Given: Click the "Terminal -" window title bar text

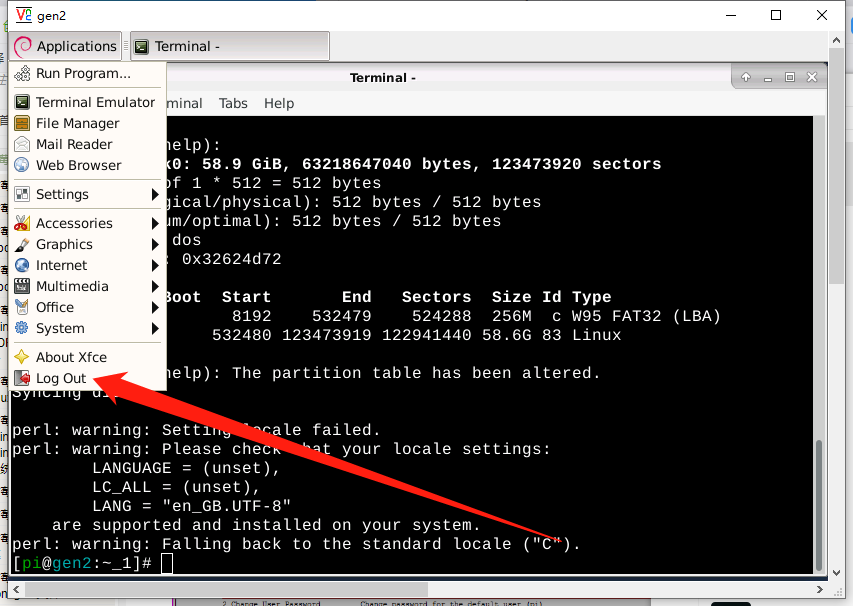Looking at the screenshot, I should point(383,78).
